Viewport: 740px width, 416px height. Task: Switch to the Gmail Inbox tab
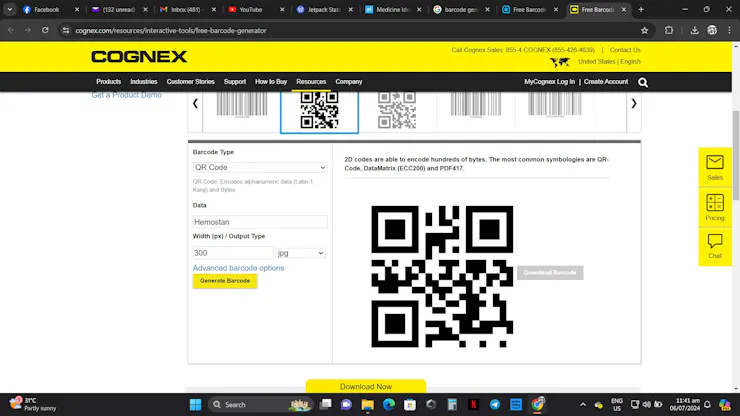coord(182,9)
